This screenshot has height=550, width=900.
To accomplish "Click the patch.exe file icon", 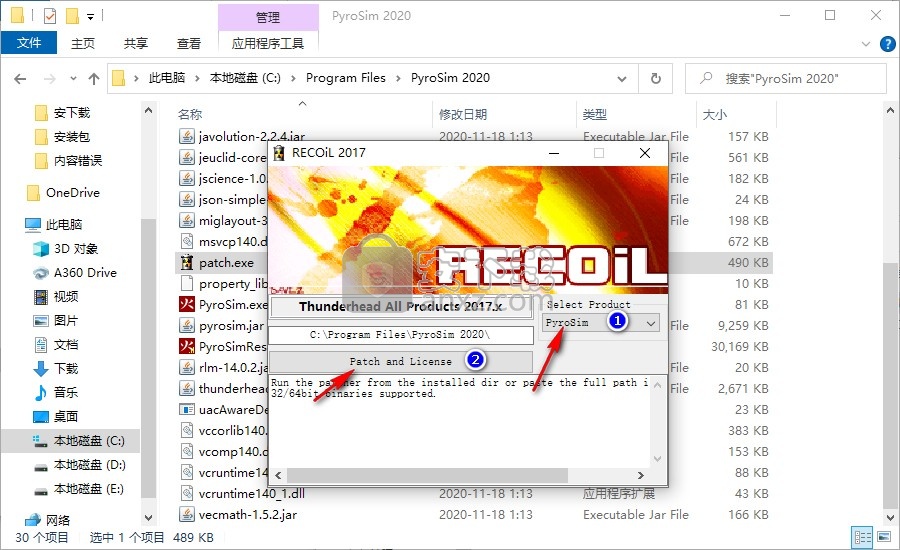I will coord(187,263).
